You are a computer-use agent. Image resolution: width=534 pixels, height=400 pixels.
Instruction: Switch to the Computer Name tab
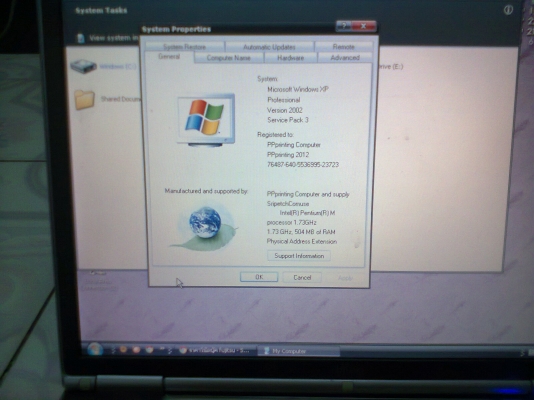point(229,58)
